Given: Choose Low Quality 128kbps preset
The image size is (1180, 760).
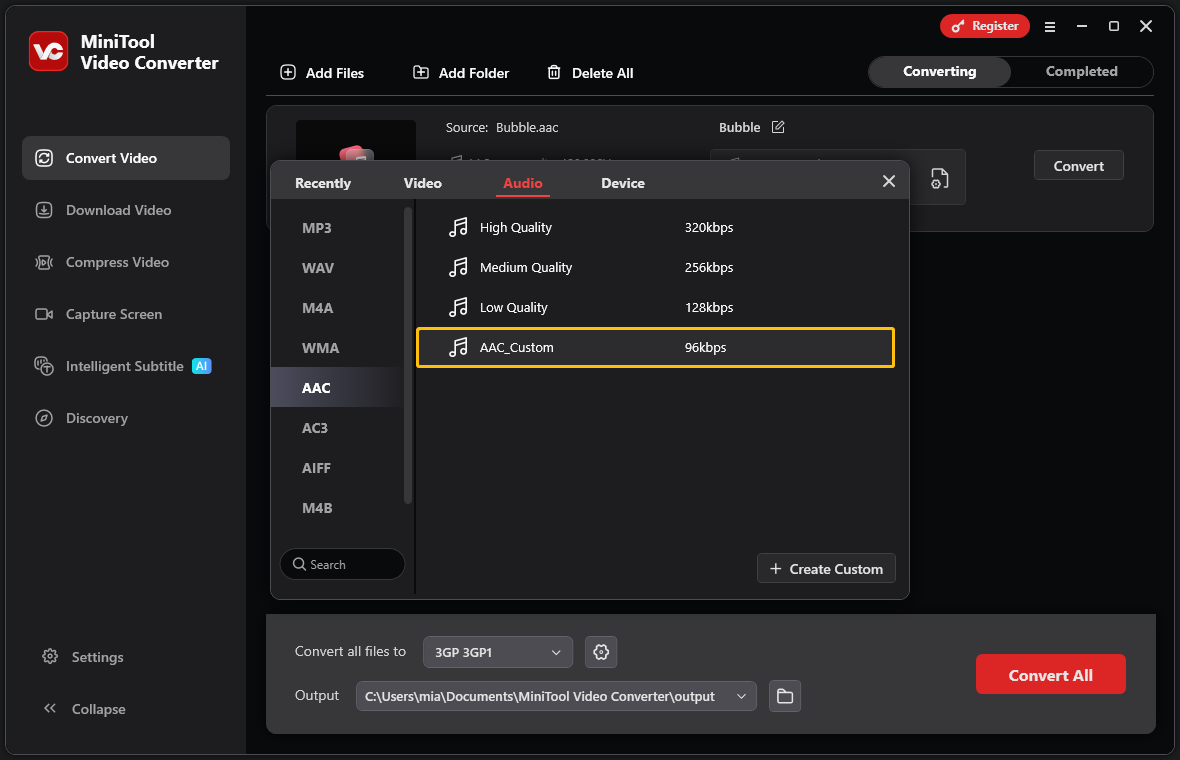Looking at the screenshot, I should pyautogui.click(x=655, y=307).
